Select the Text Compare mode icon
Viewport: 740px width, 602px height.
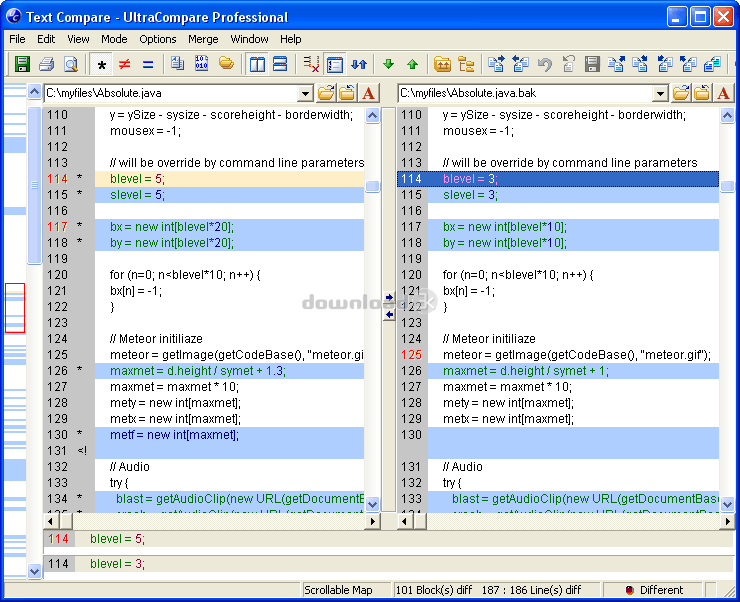[x=177, y=63]
